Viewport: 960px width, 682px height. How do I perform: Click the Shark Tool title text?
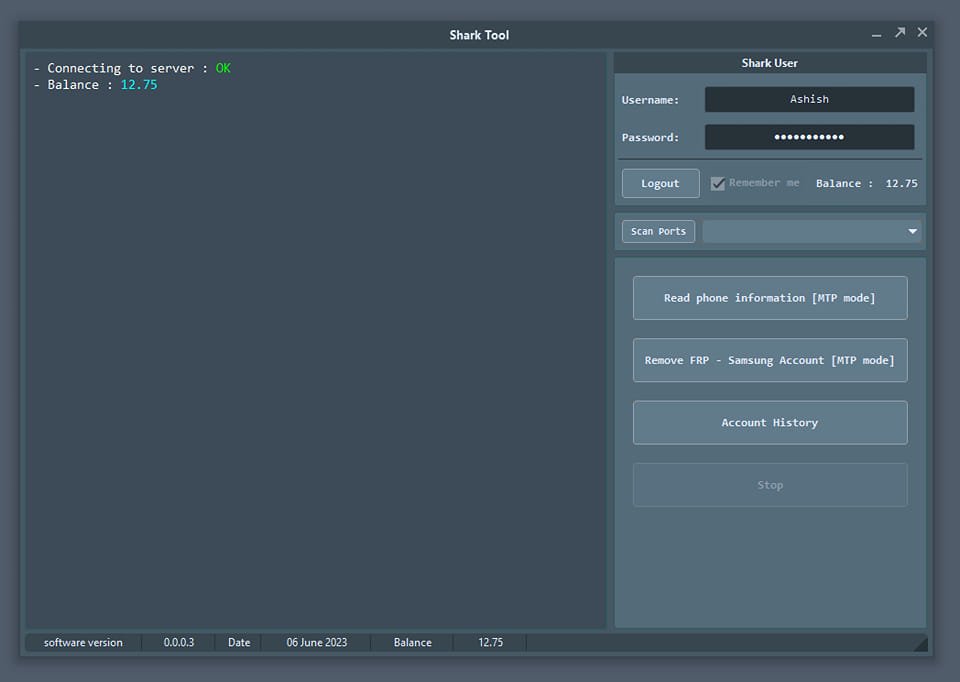click(479, 35)
